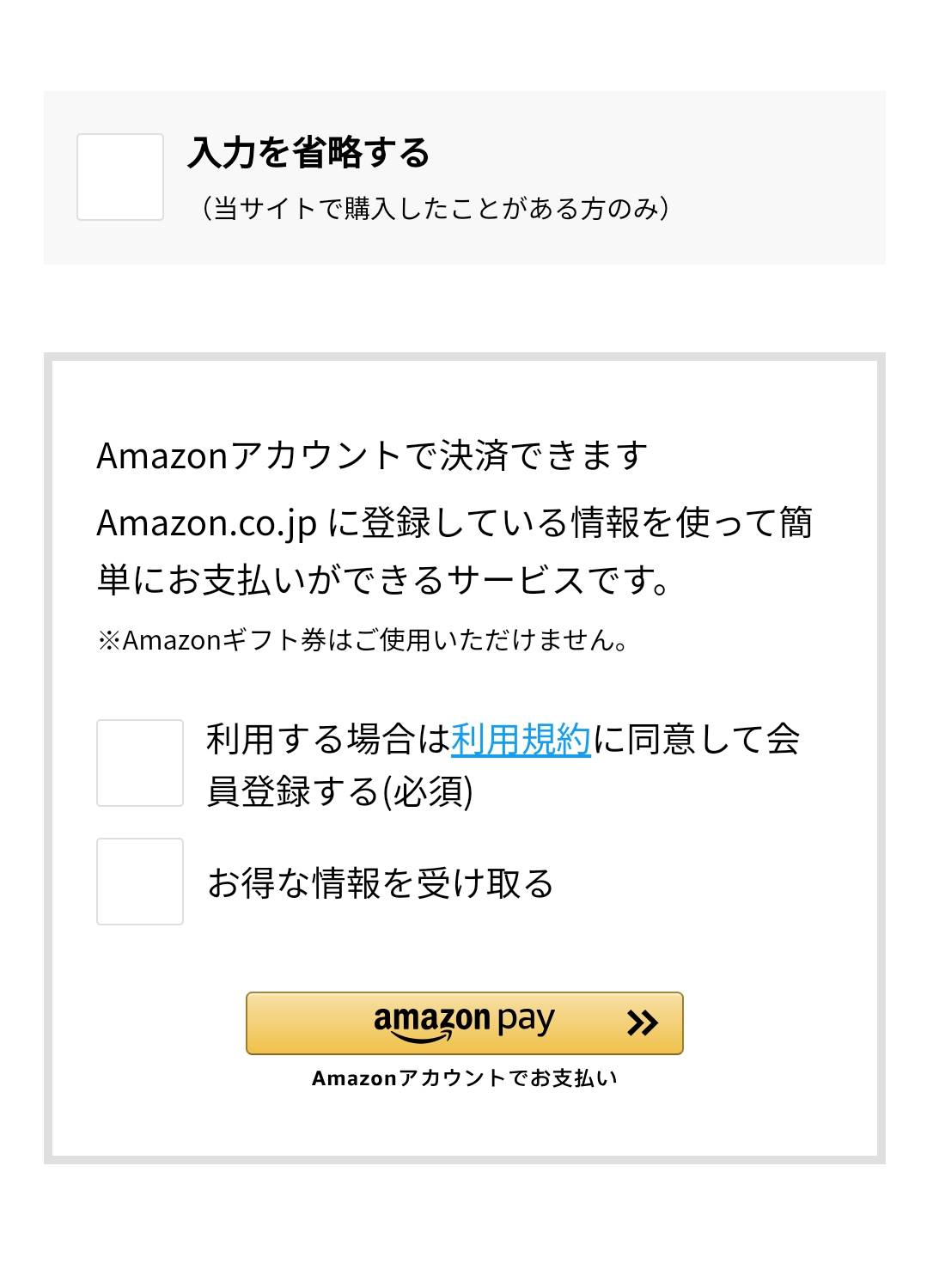The height and width of the screenshot is (1288, 927).
Task: Check the 入力を省略する checkbox
Action: (120, 177)
